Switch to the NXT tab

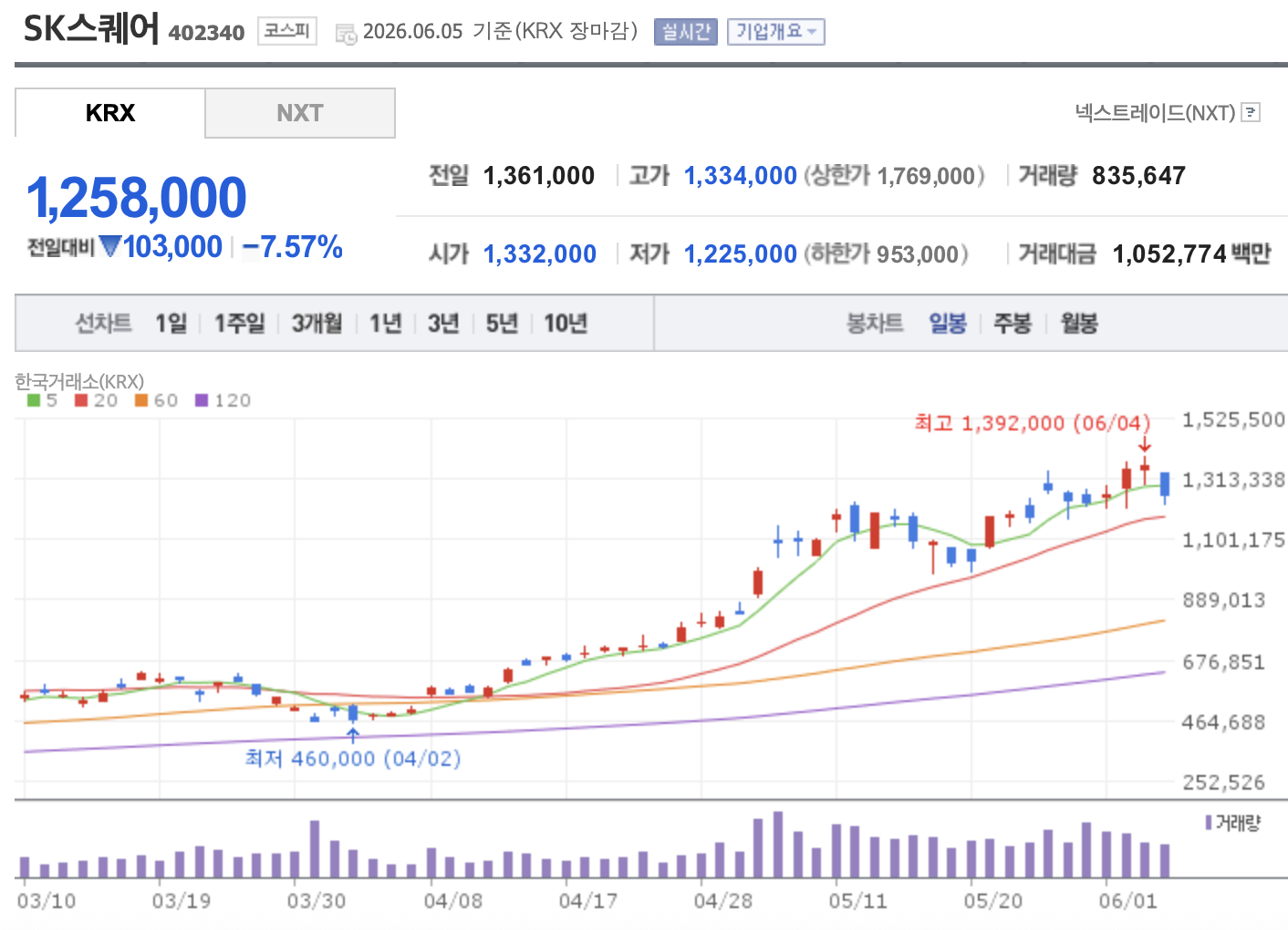[300, 113]
